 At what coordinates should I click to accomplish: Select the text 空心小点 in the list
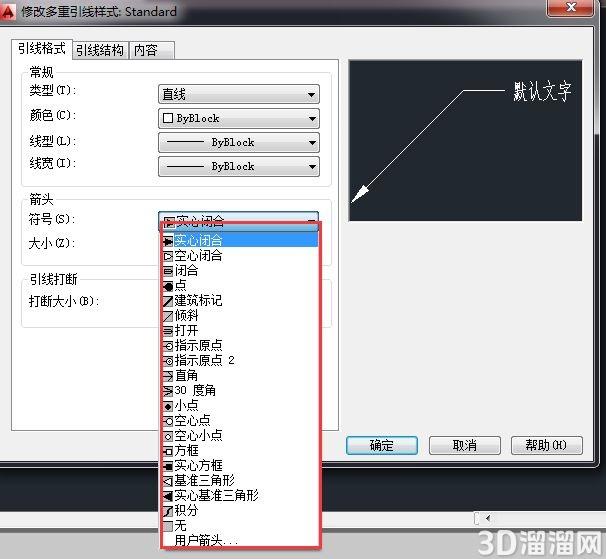198,436
